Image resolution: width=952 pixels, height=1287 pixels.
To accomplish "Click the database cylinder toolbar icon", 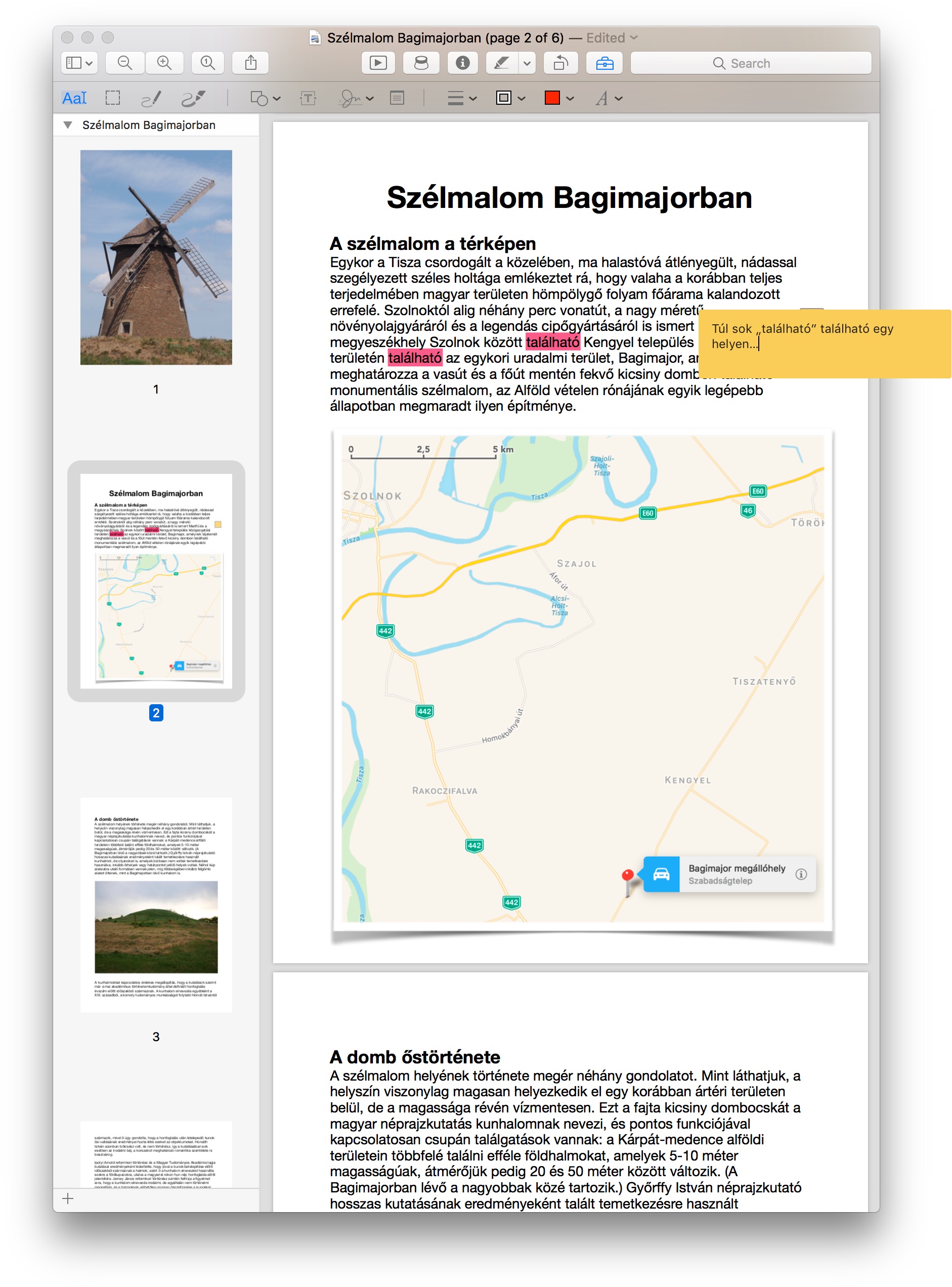I will (x=421, y=63).
